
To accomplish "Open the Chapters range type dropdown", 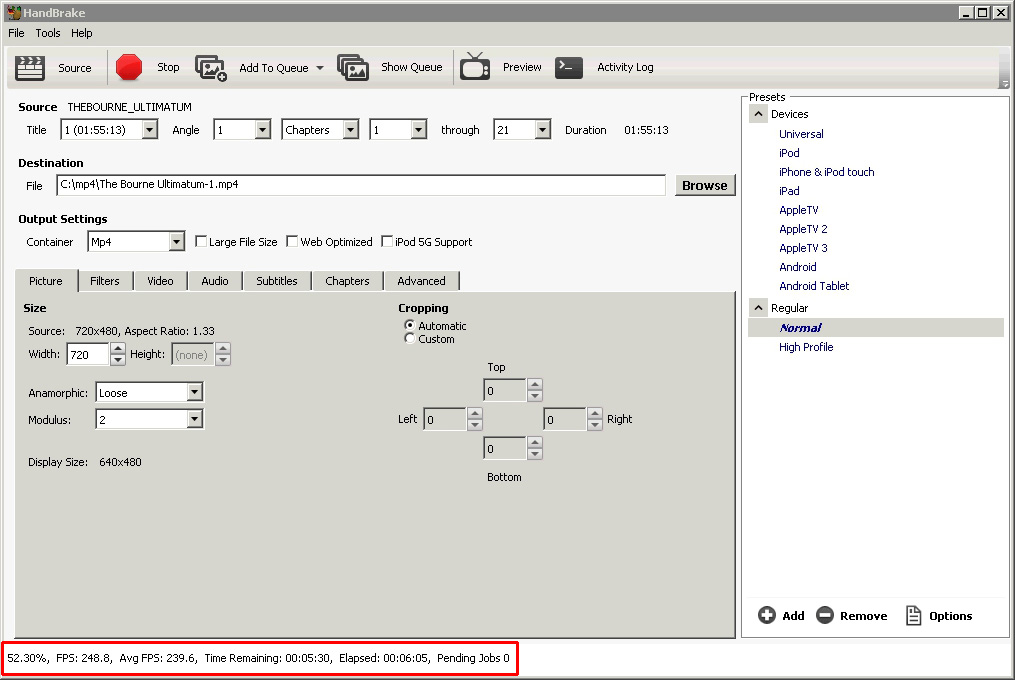I will click(350, 130).
